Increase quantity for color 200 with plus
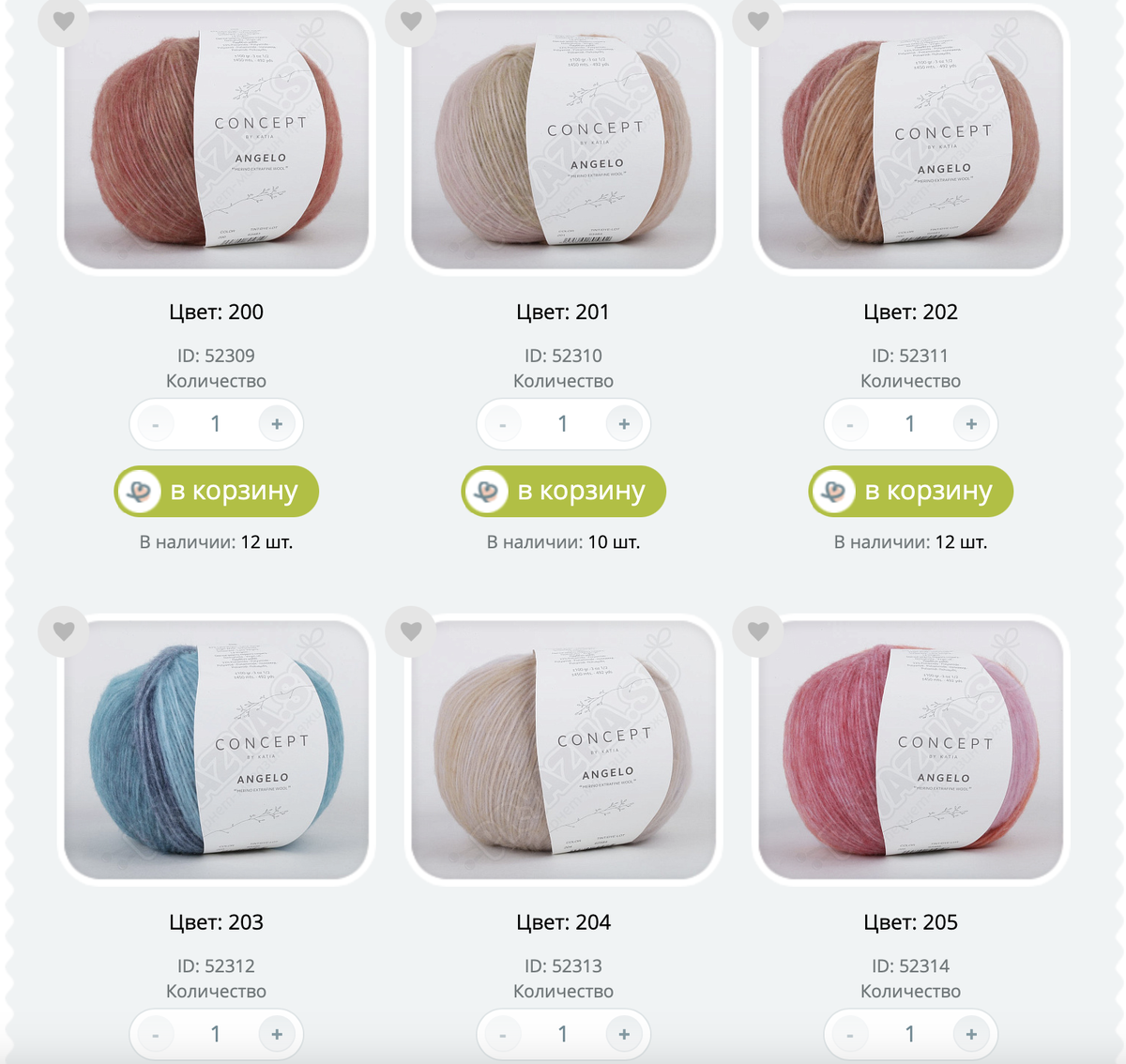Image resolution: width=1126 pixels, height=1064 pixels. (277, 424)
